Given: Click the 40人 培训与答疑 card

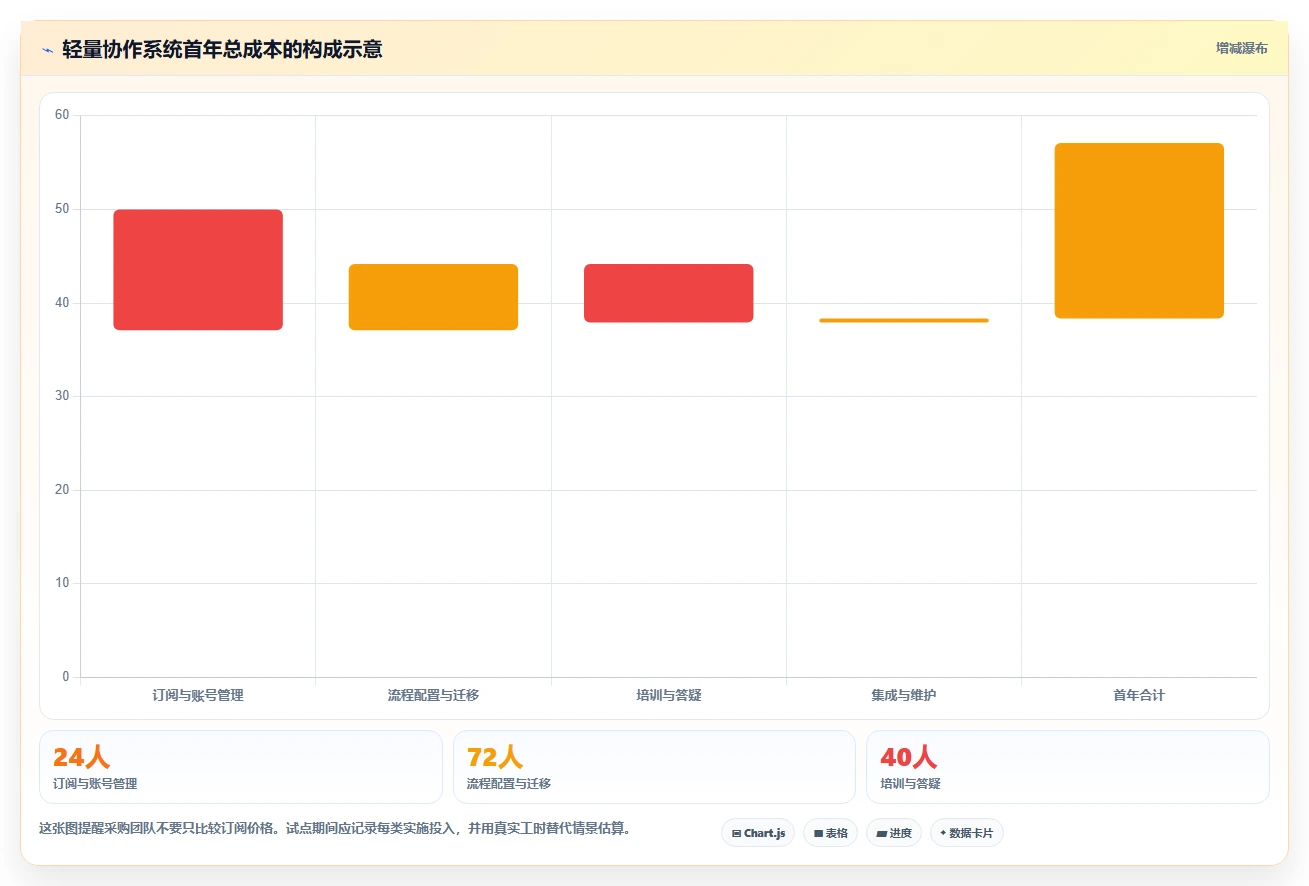Looking at the screenshot, I should point(1068,767).
